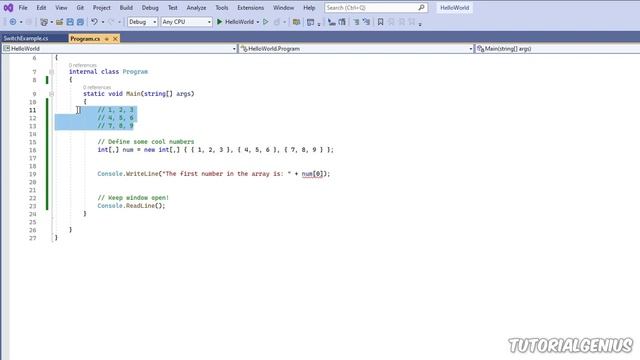Screen dimensions: 640x360
Task: Click the num[0] underlined error expression
Action: 313,174
